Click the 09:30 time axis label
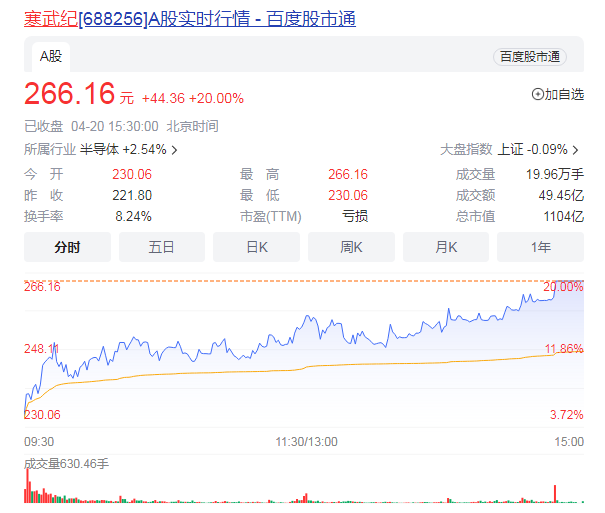This screenshot has width=605, height=513. pos(39,441)
